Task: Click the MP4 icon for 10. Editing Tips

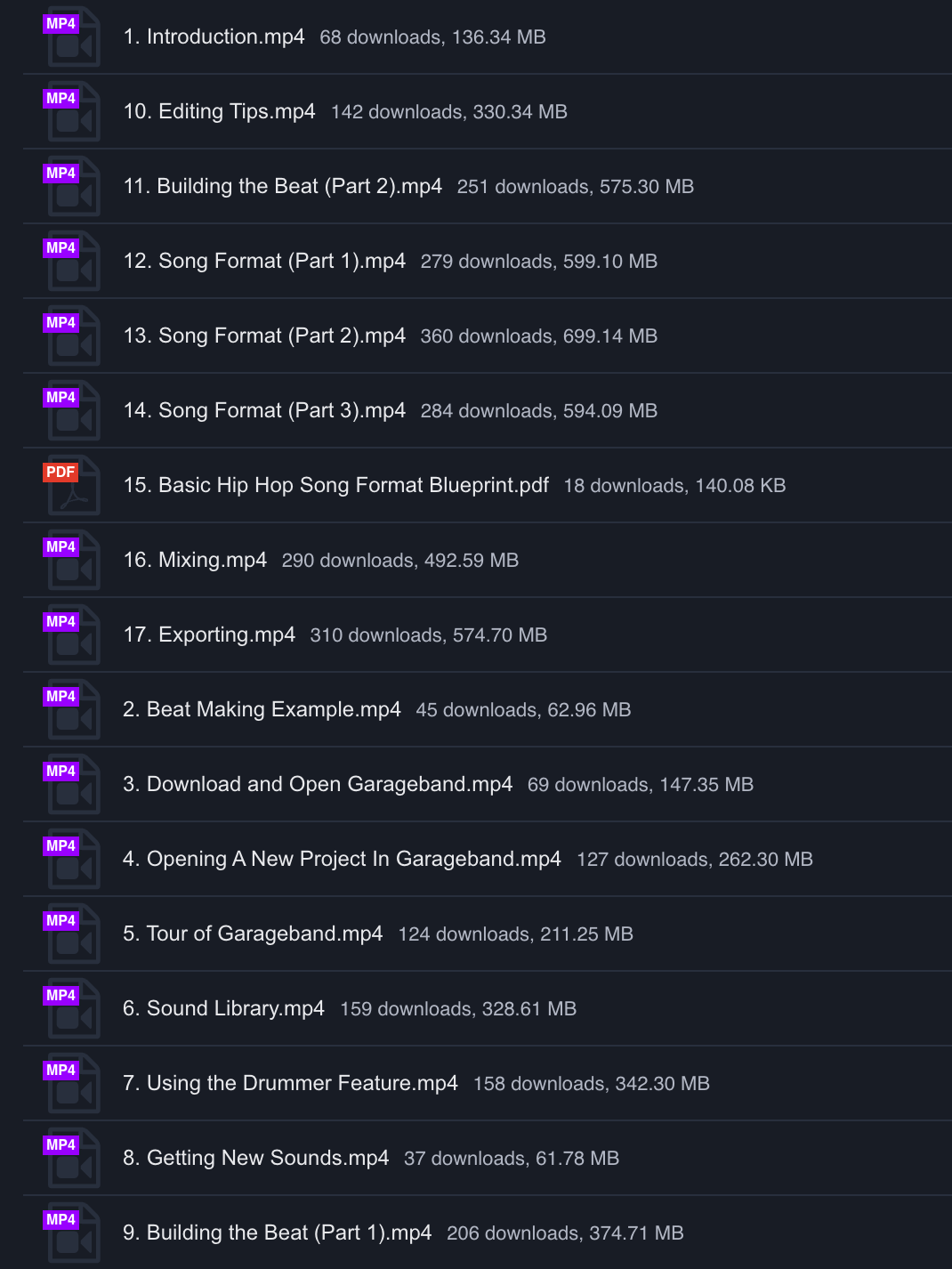Action: (72, 112)
